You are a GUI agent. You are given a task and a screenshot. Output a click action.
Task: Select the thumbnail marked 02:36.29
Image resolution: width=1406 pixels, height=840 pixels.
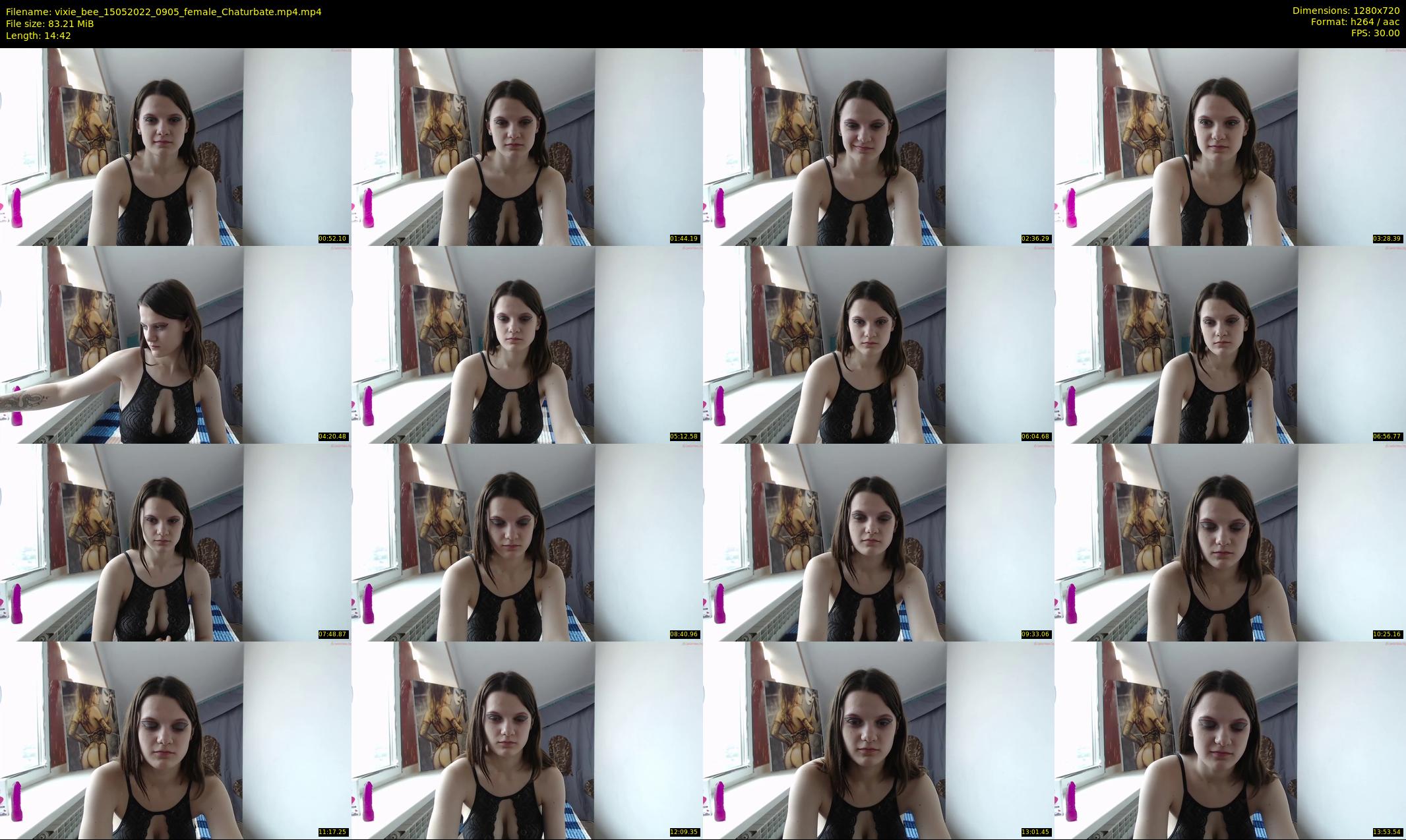coord(878,146)
